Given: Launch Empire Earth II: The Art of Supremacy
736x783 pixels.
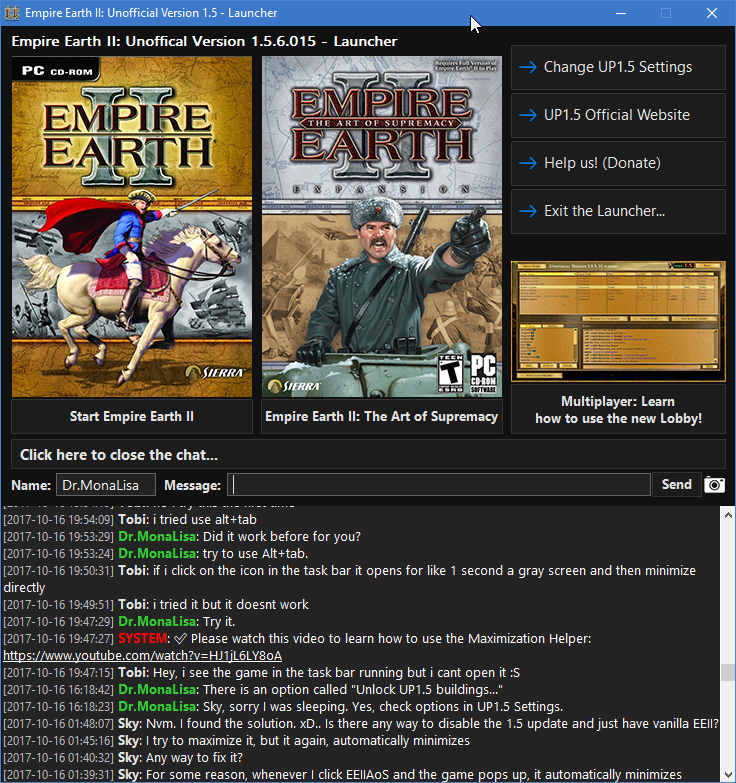Looking at the screenshot, I should pos(381,416).
